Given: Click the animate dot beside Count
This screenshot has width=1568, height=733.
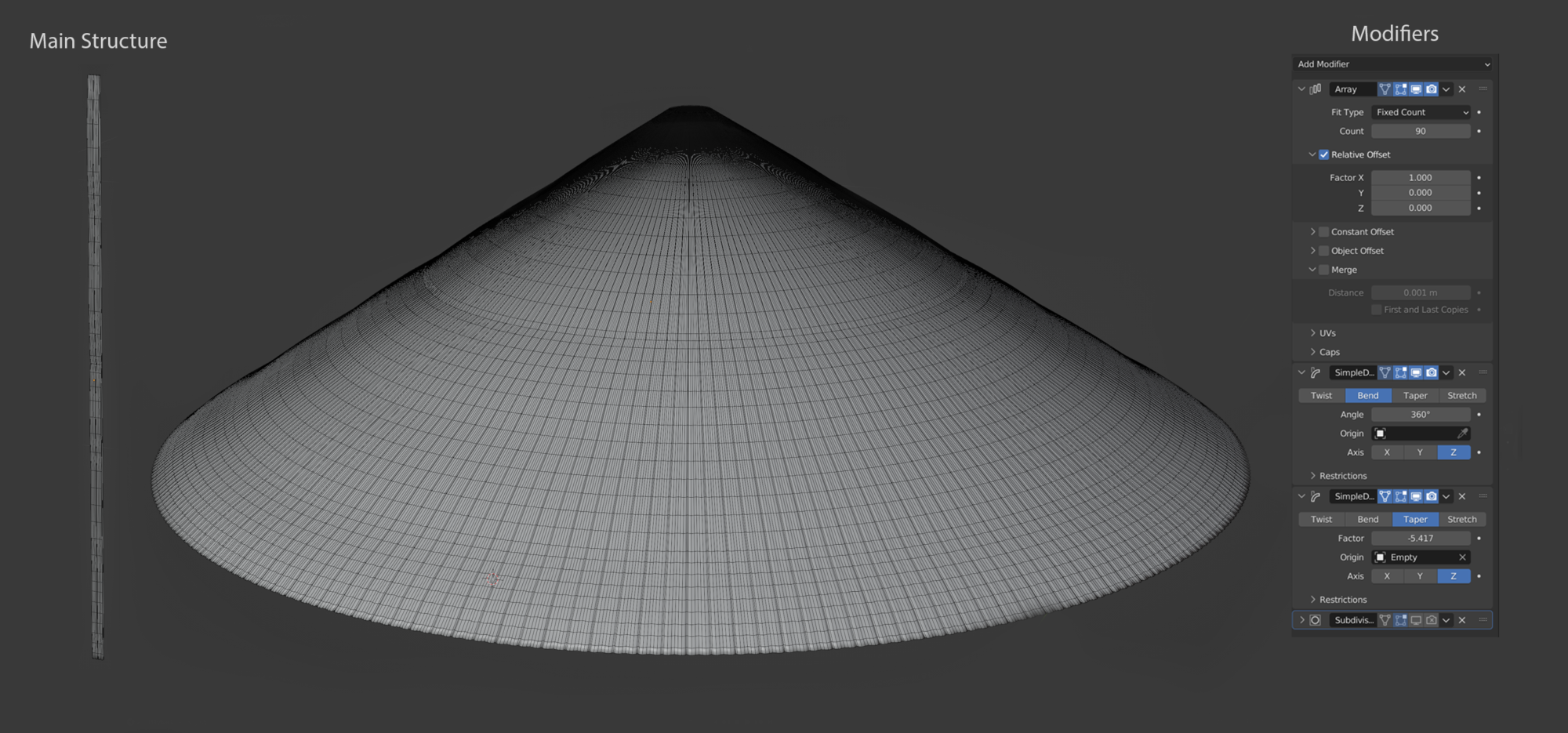Looking at the screenshot, I should [x=1479, y=131].
